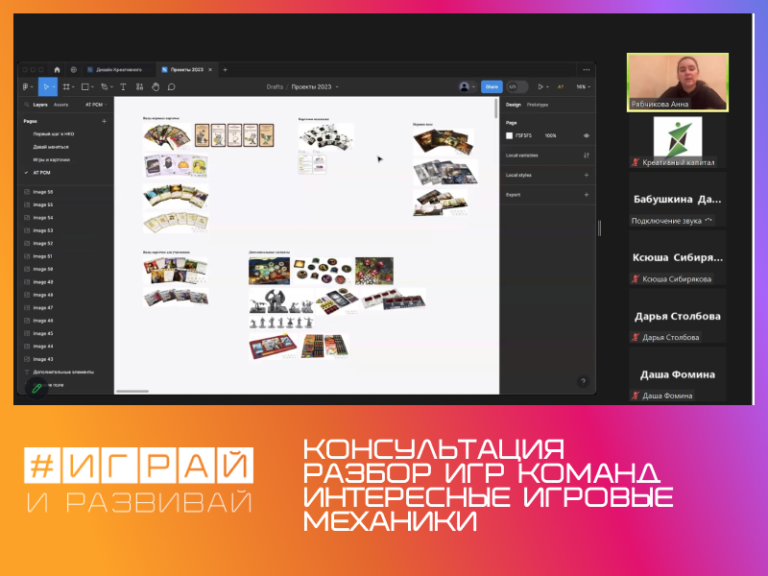Click the vertical canvas scrollbar

(497, 109)
